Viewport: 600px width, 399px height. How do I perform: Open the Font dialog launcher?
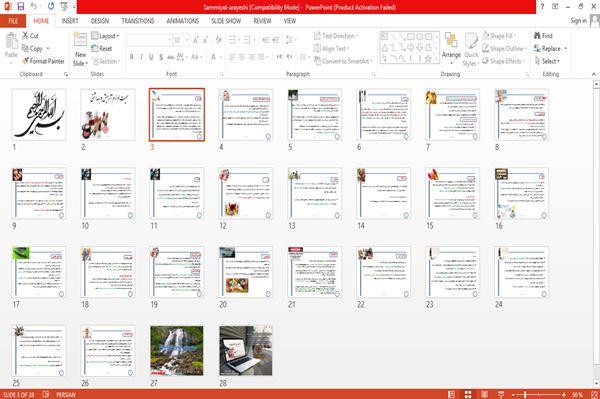click(222, 74)
